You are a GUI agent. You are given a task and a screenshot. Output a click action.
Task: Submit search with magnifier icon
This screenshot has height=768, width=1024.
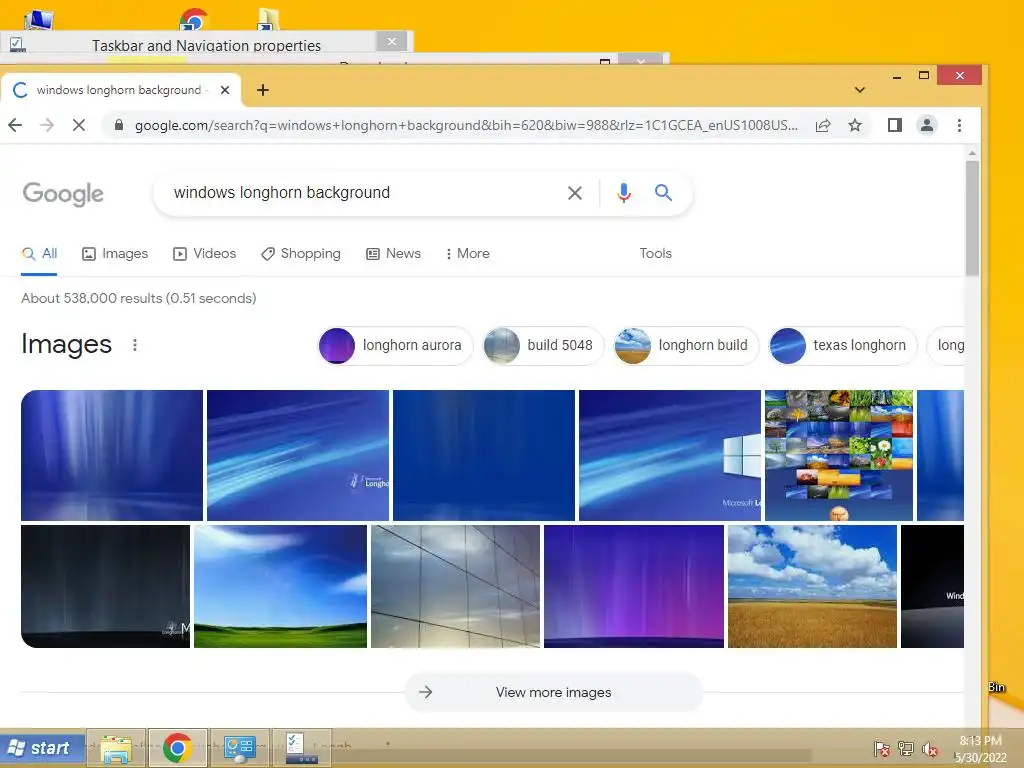click(x=663, y=193)
